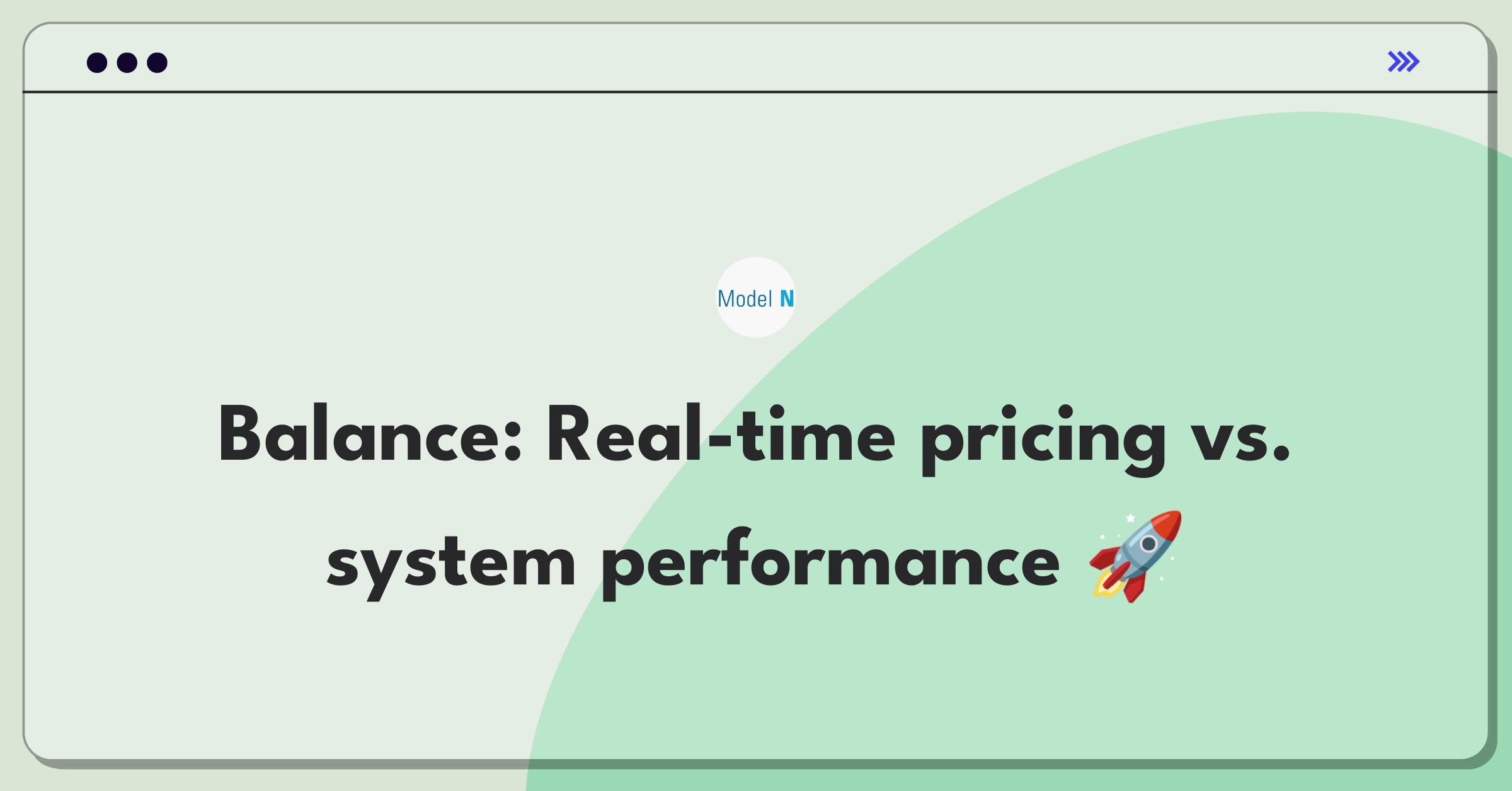Click the word Model inside the logo

click(745, 299)
